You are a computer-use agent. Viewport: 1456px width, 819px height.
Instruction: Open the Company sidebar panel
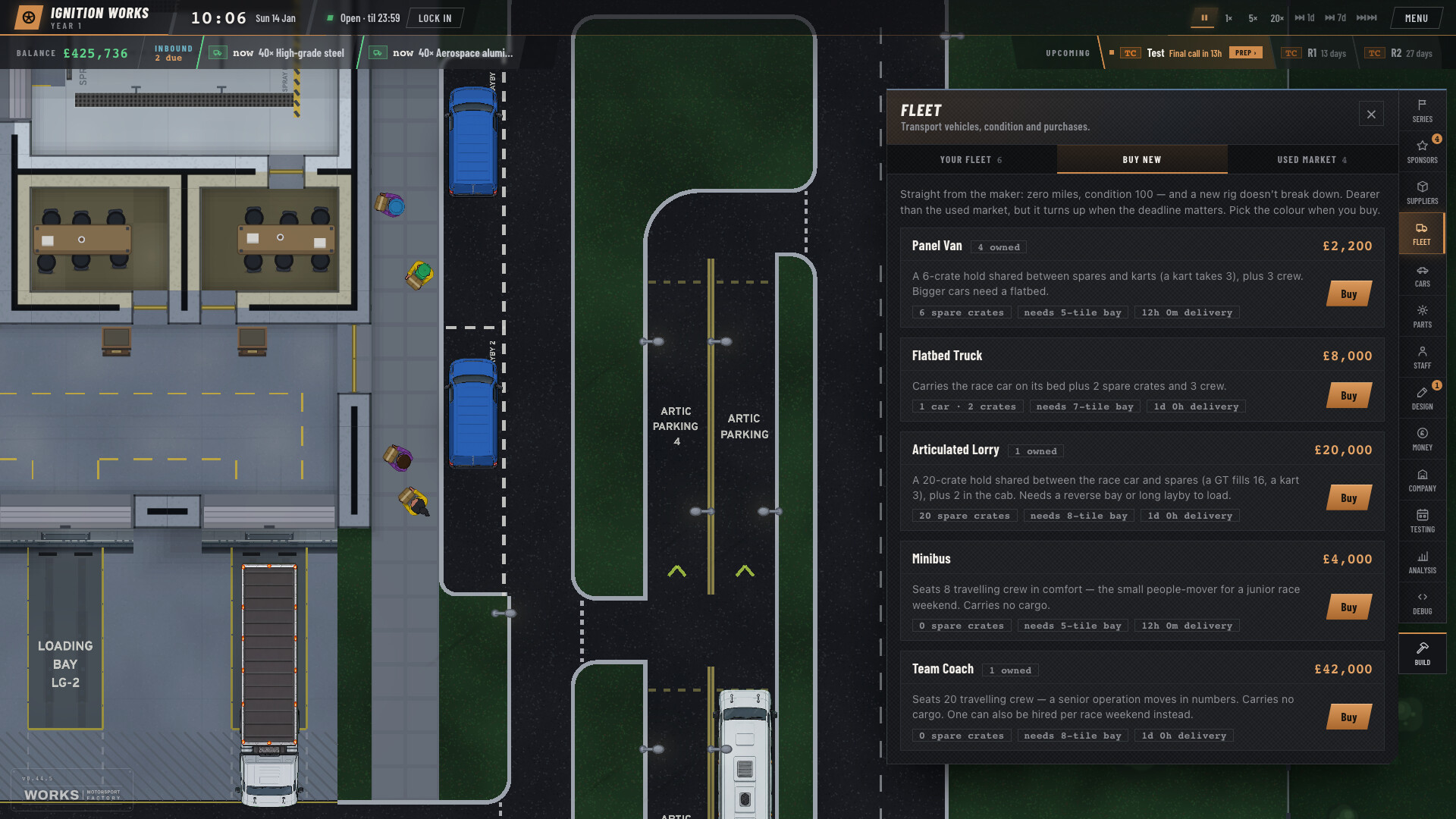click(1422, 480)
